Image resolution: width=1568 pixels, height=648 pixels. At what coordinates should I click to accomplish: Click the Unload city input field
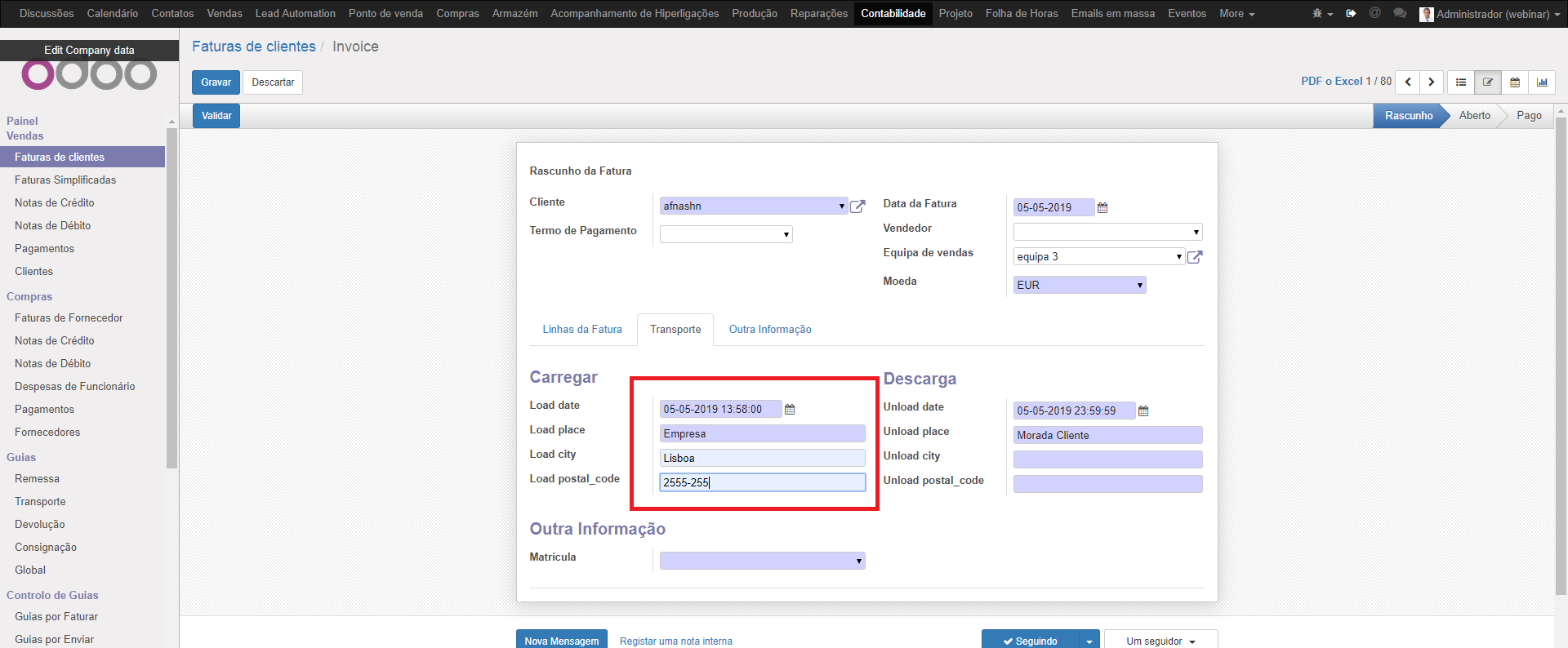coord(1107,459)
